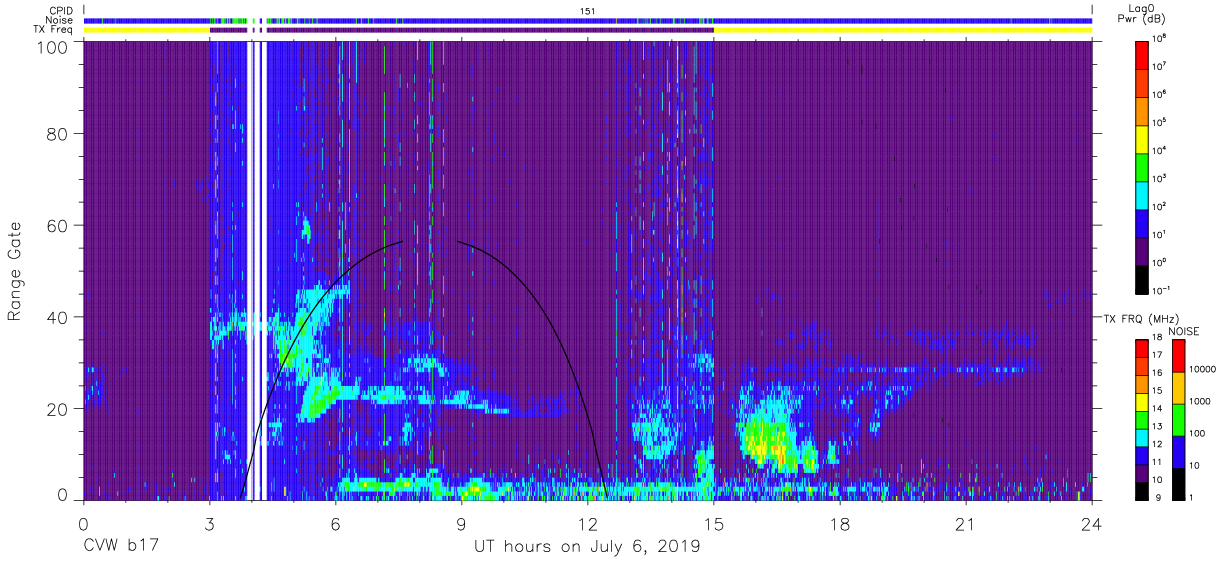The height and width of the screenshot is (567, 1228).
Task: Click the x-axis tick label "12" hours
Action: pyautogui.click(x=587, y=525)
